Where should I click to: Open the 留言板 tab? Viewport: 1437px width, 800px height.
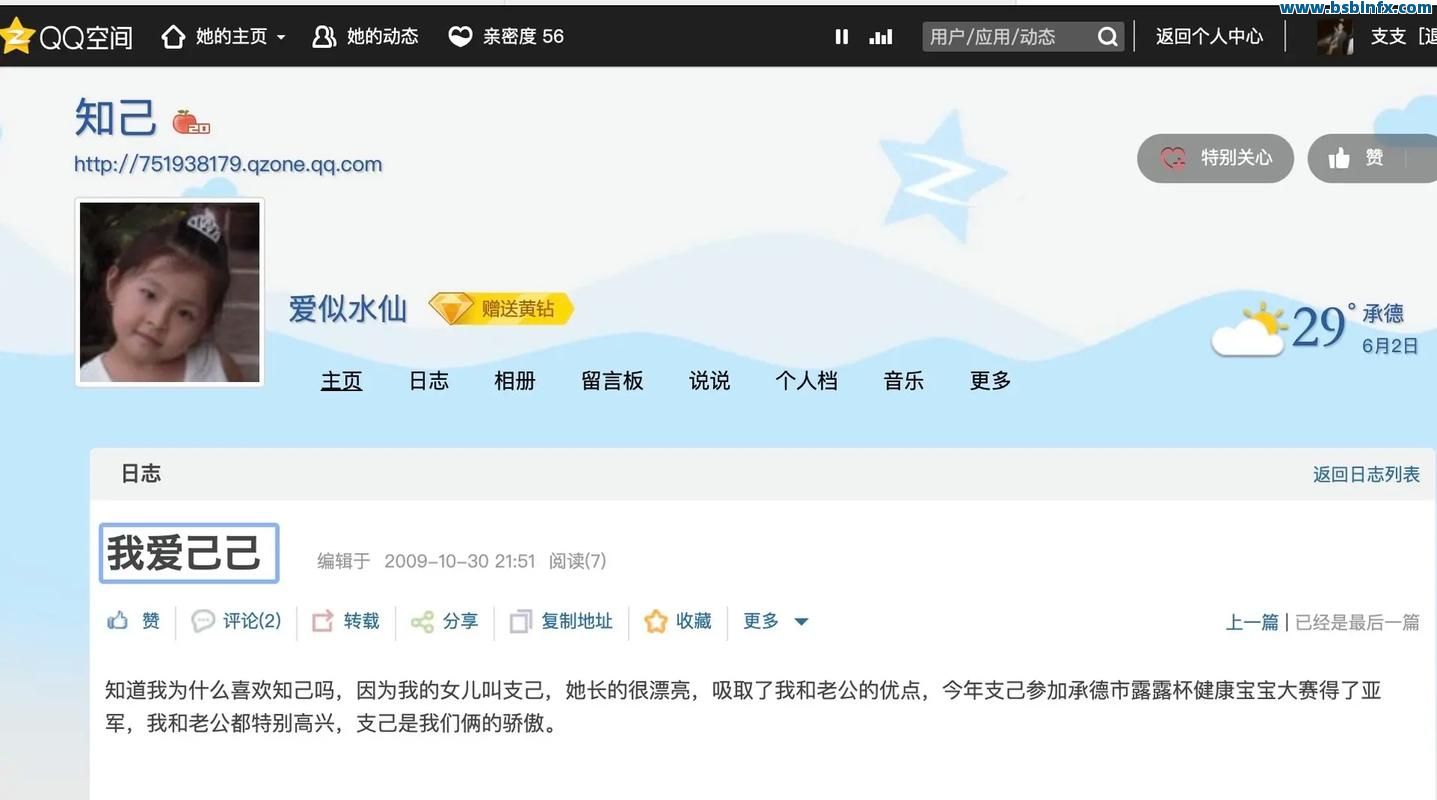[x=612, y=381]
